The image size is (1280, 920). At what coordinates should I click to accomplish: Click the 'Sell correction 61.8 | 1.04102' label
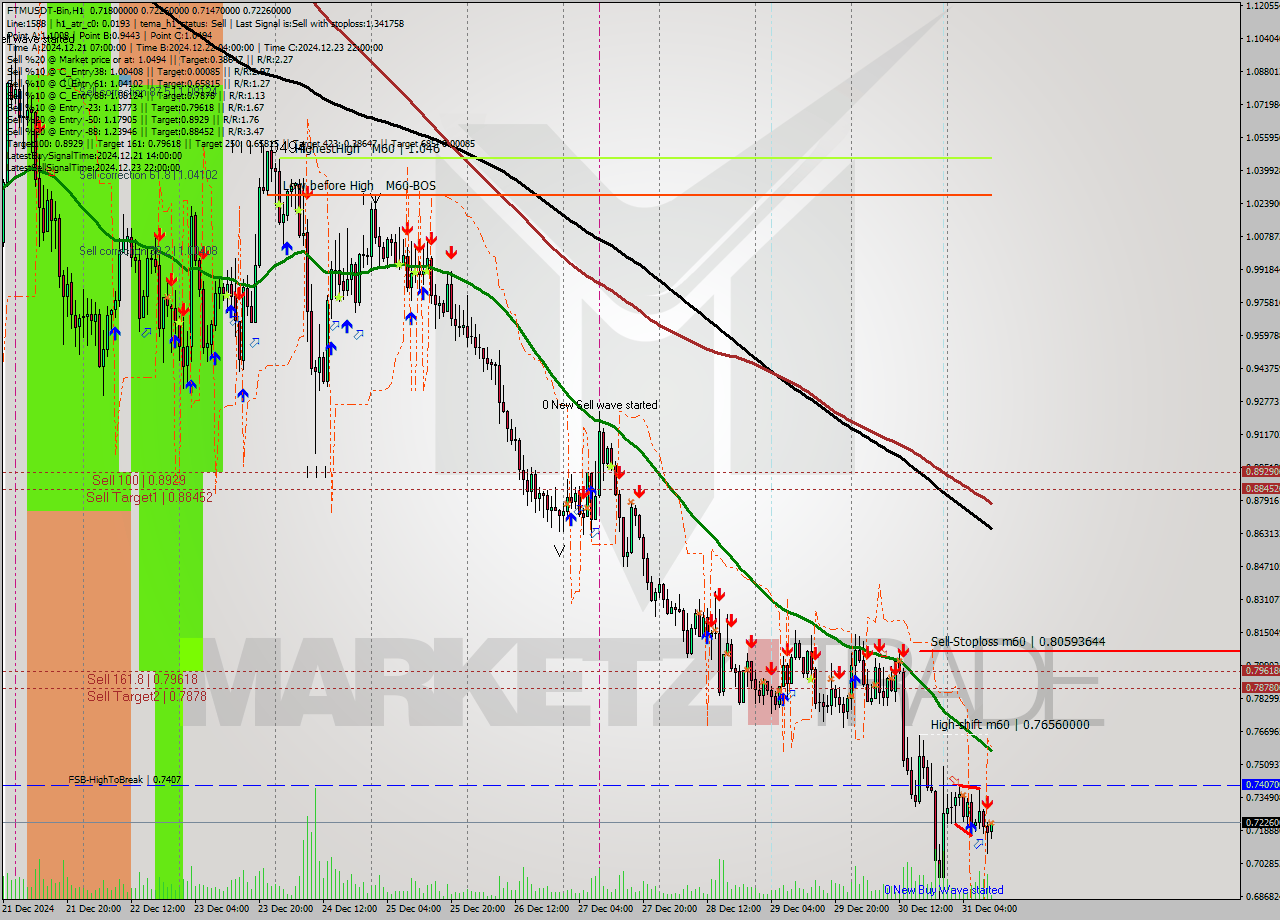pos(148,175)
